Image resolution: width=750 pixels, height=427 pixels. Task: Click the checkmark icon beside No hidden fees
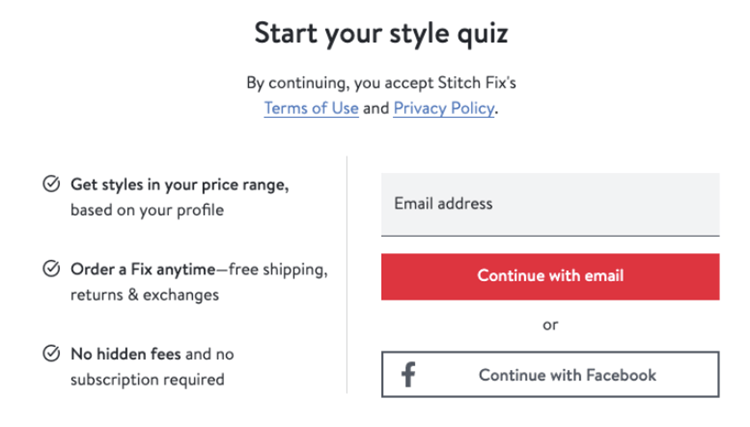(x=51, y=353)
